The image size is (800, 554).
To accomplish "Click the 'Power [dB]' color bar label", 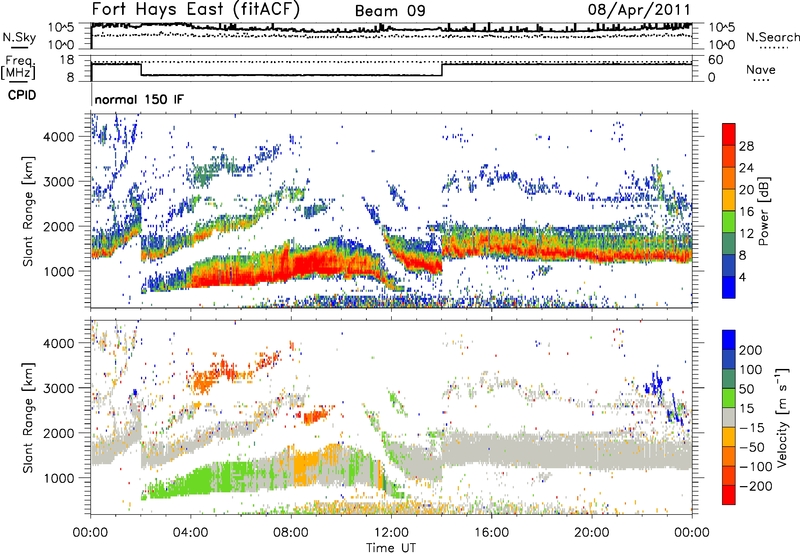I will 763,211.
